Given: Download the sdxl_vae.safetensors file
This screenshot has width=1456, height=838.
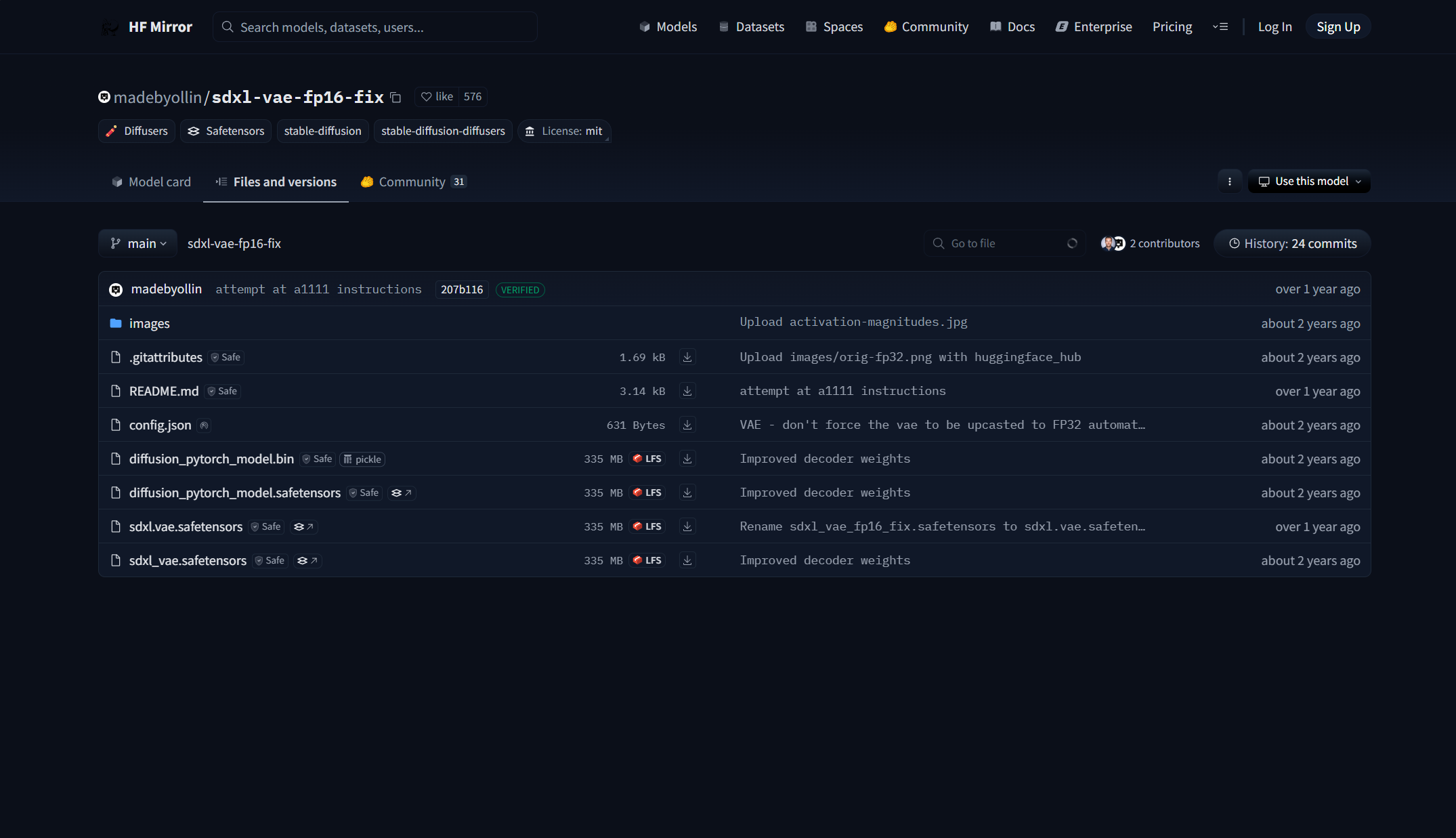Looking at the screenshot, I should [x=687, y=560].
